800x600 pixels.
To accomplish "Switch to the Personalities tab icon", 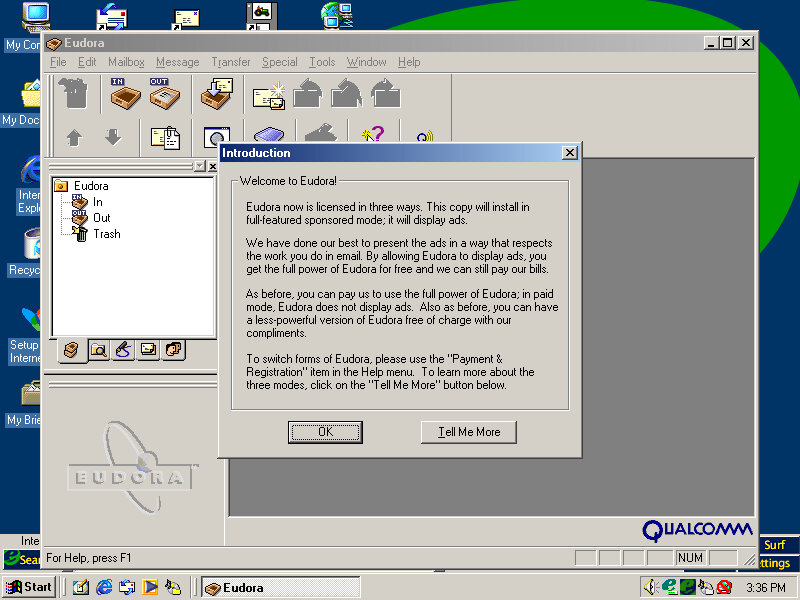I will point(173,350).
